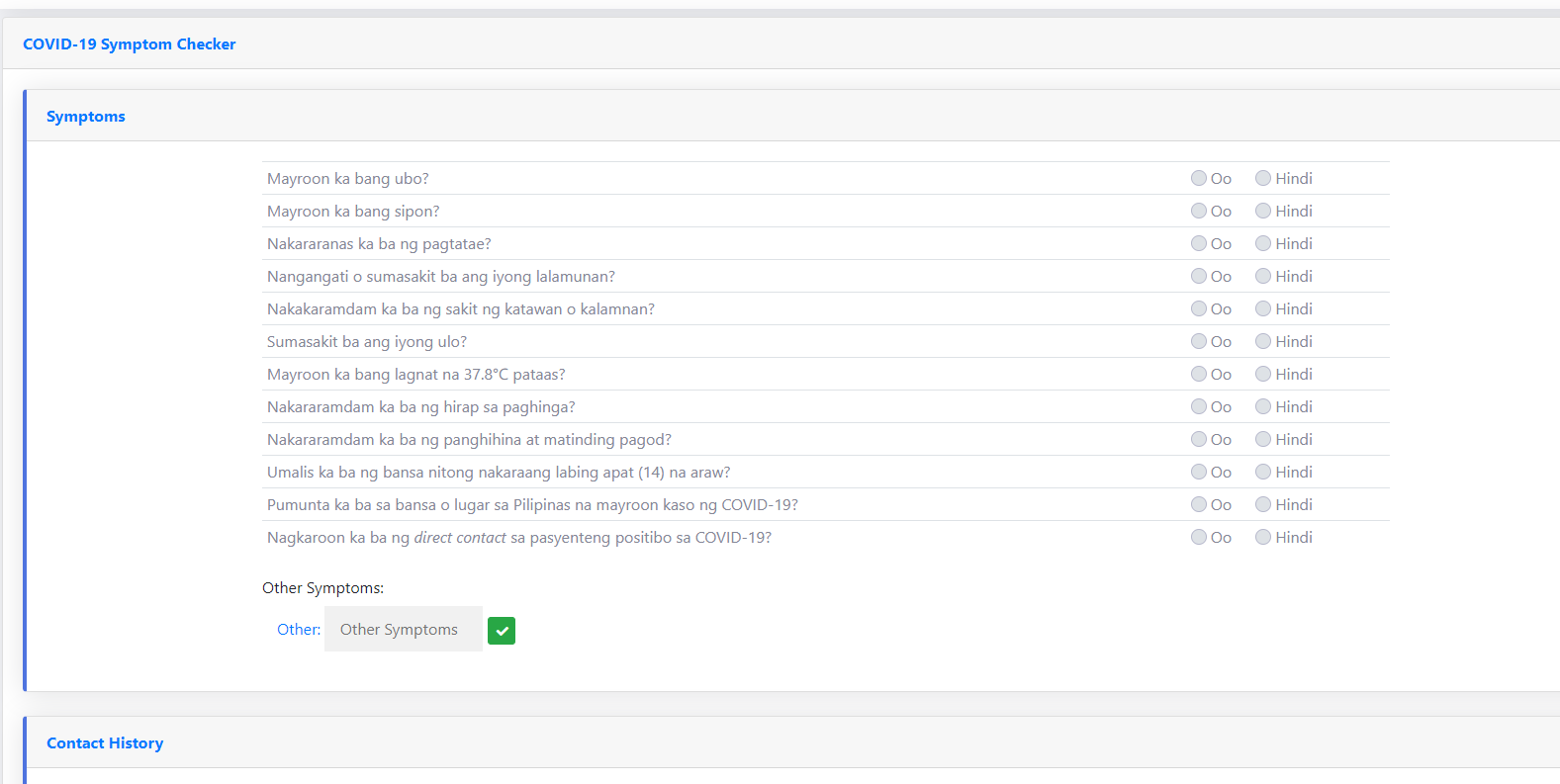Choose Oo for the pagtatae question
This screenshot has width=1560, height=784.
tap(1199, 244)
